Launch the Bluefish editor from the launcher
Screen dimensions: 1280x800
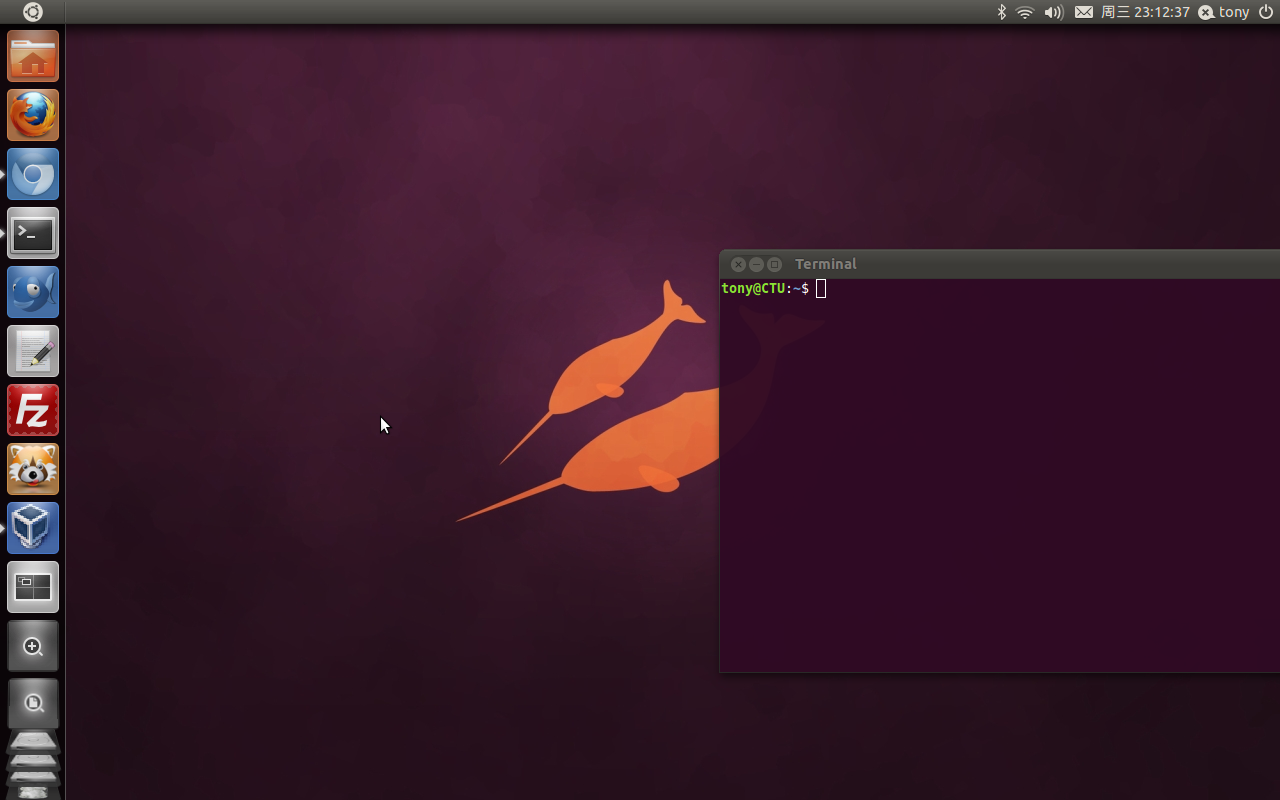pos(33,292)
